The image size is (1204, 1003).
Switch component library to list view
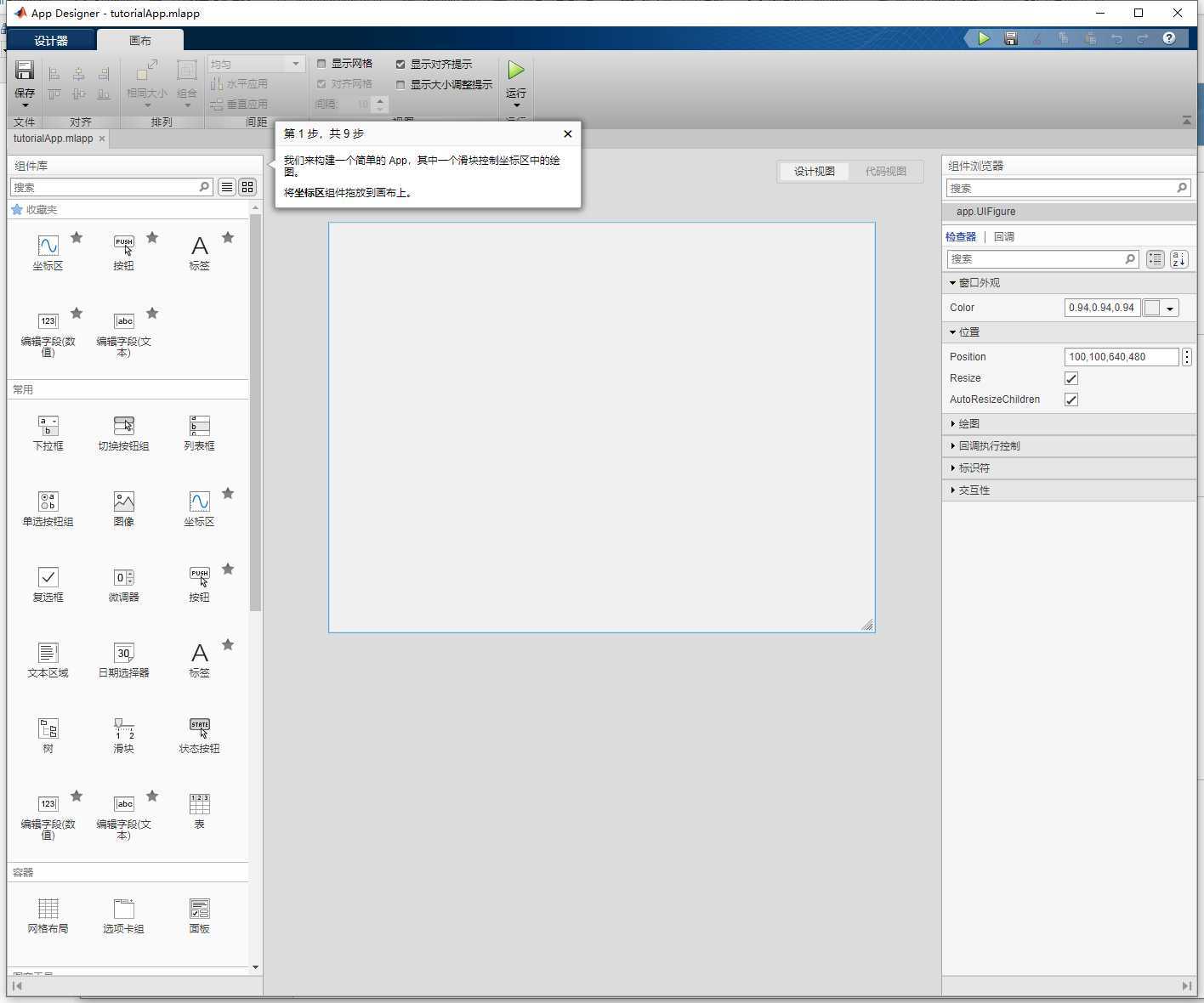[x=227, y=187]
